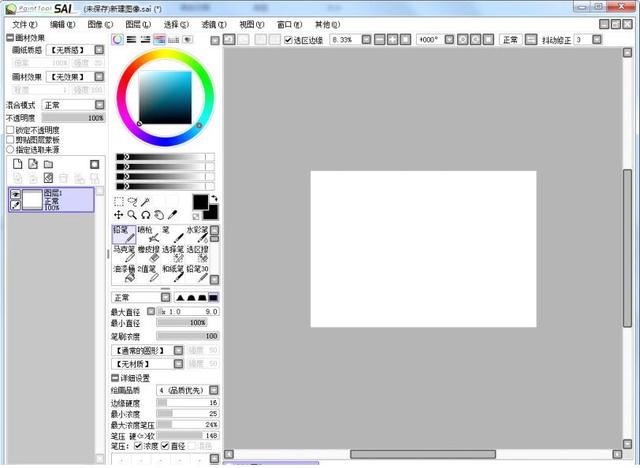Activate the zoom magnifier tool
This screenshot has width=640, height=468.
(132, 215)
